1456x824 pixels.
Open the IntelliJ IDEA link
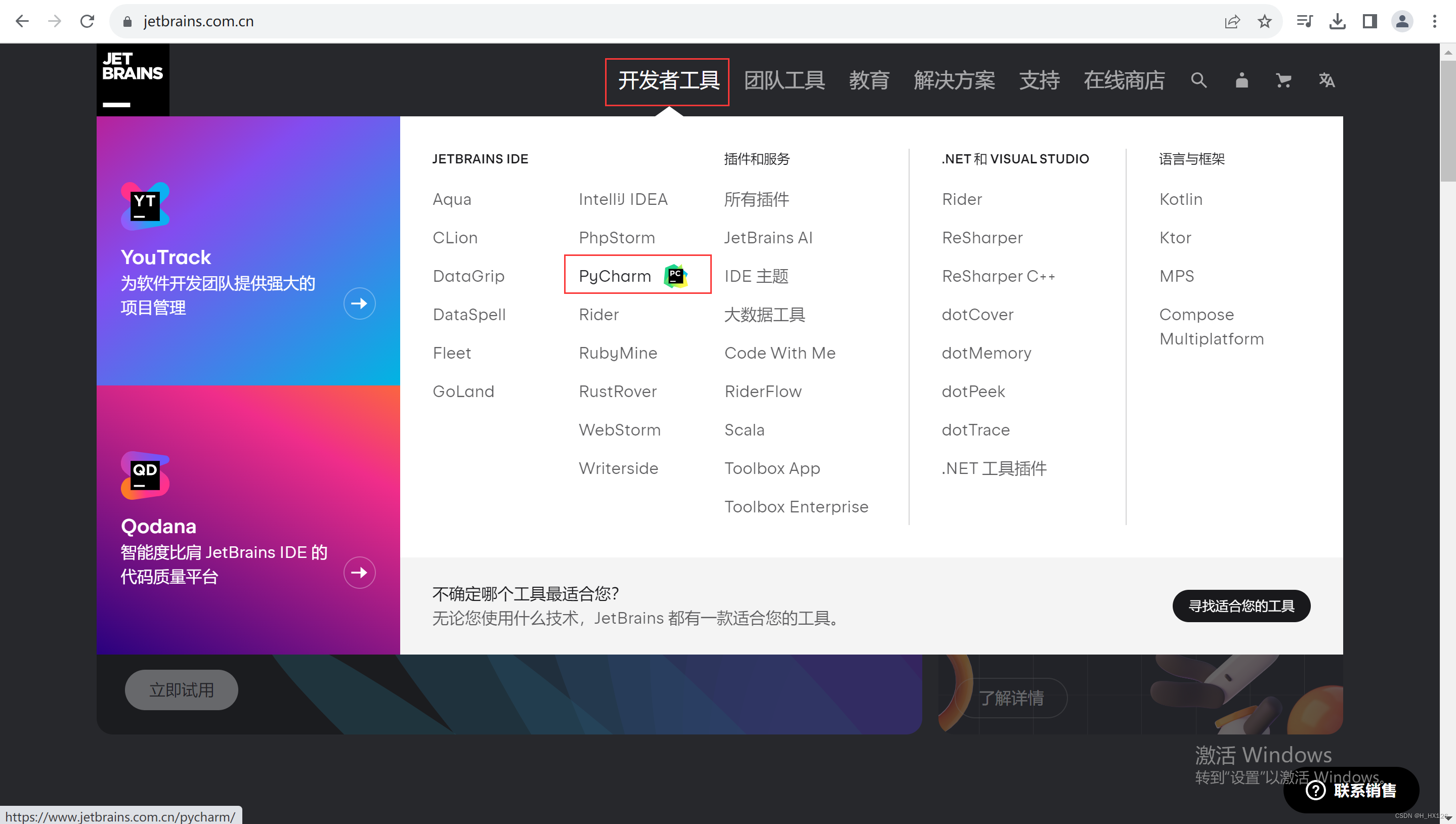[623, 199]
